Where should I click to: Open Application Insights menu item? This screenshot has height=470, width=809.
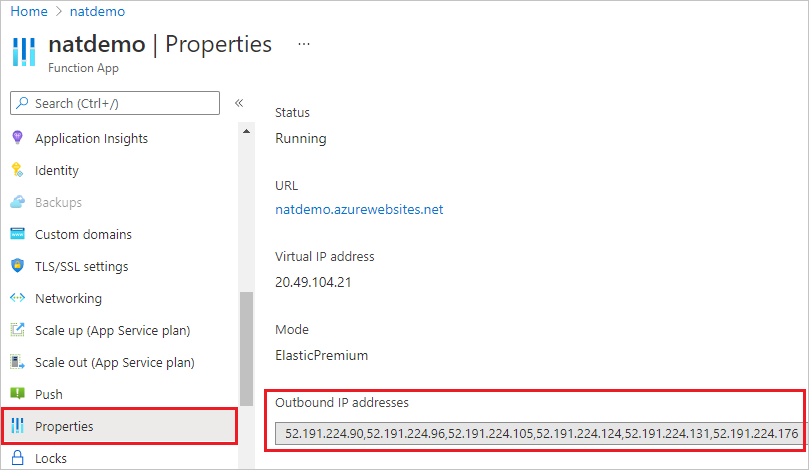(x=91, y=138)
